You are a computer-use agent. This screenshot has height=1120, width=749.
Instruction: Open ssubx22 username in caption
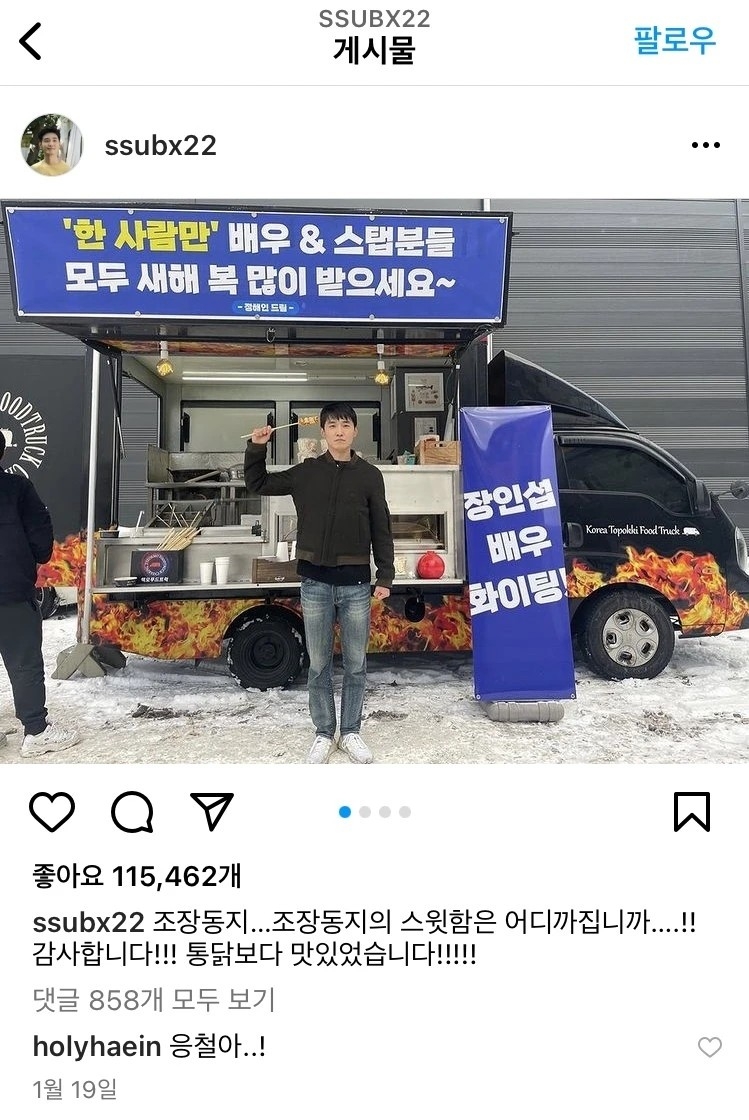(89, 922)
